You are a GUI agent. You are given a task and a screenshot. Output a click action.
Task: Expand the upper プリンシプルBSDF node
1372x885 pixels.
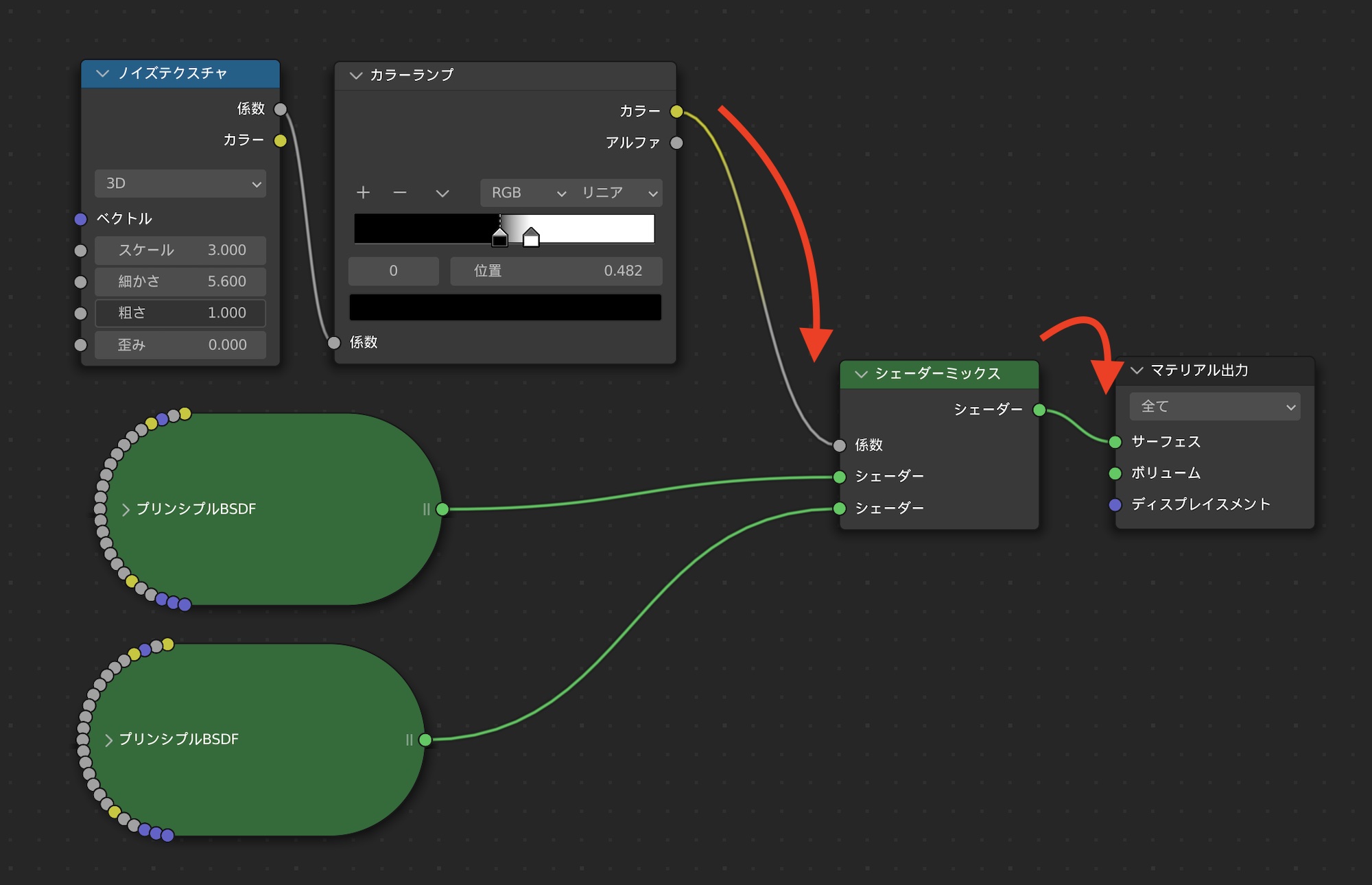click(x=126, y=510)
